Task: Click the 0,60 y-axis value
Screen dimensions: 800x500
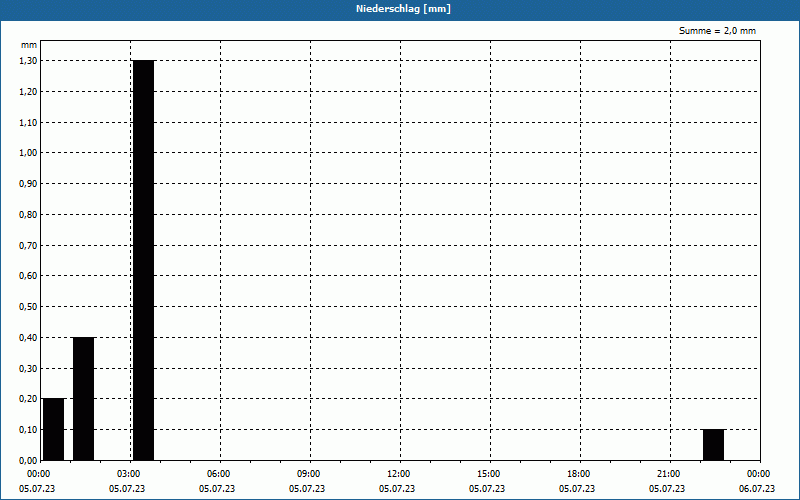Action: point(28,276)
